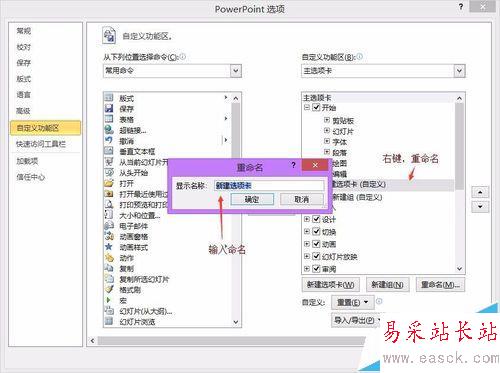Select 保存 in the options sidebar
Screen dimensions: 500x373
[24, 63]
